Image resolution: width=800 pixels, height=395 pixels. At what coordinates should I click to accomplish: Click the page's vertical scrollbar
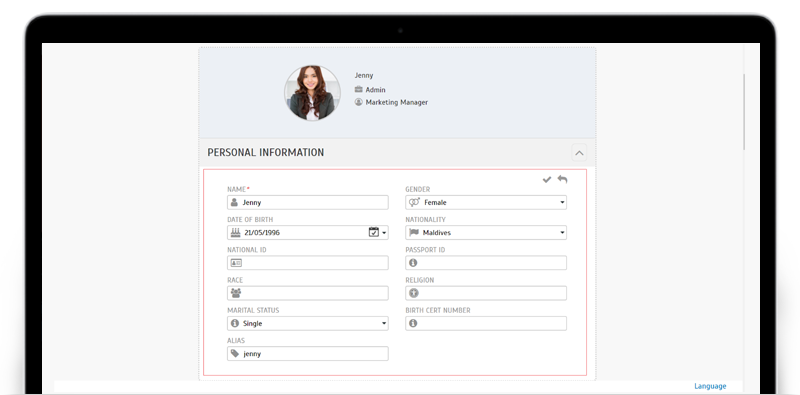tap(744, 112)
